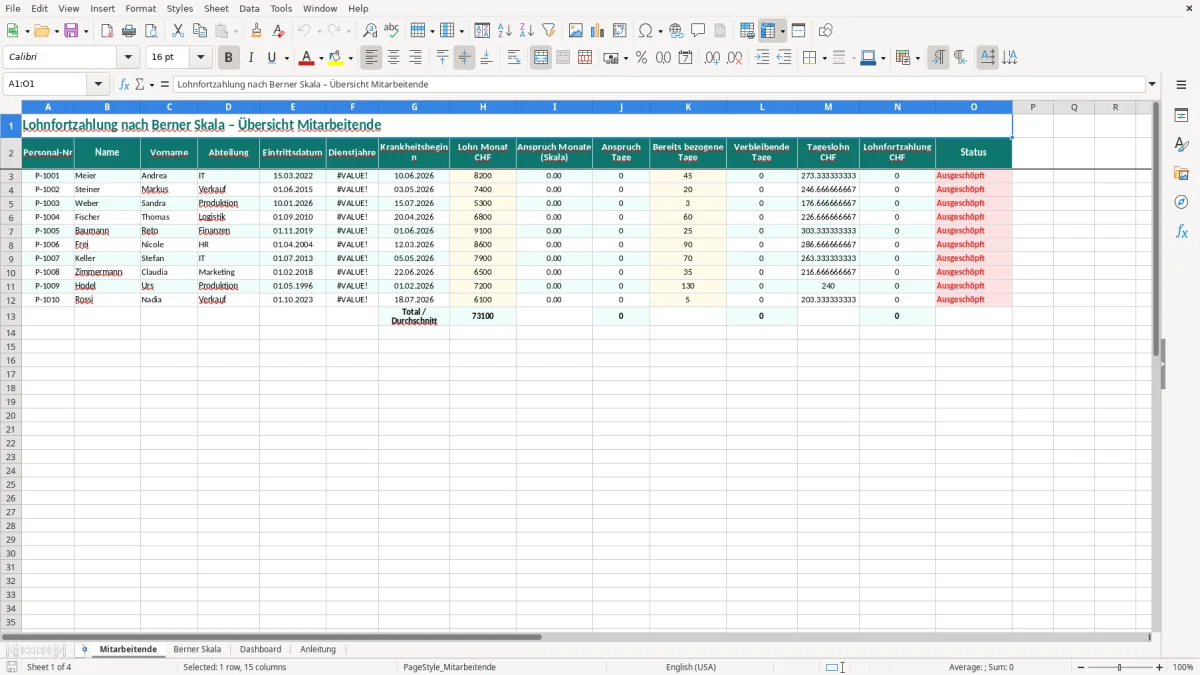1200x675 pixels.
Task: Toggle Align Left
Action: pos(372,58)
